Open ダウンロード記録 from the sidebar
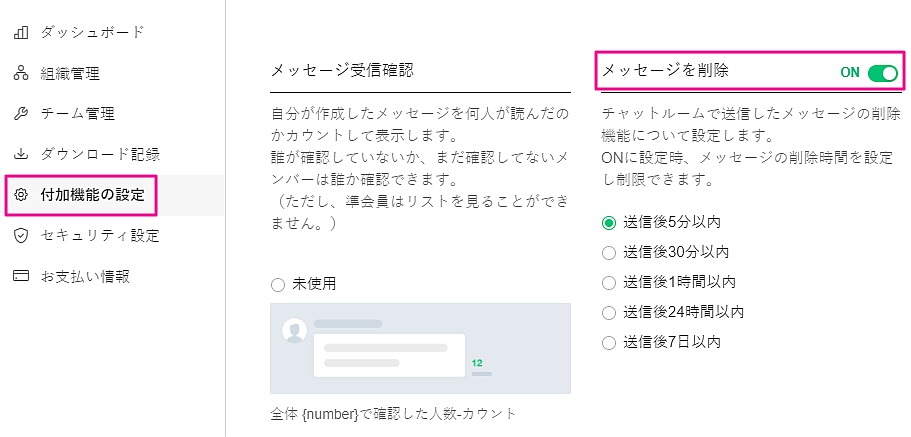 (99, 155)
